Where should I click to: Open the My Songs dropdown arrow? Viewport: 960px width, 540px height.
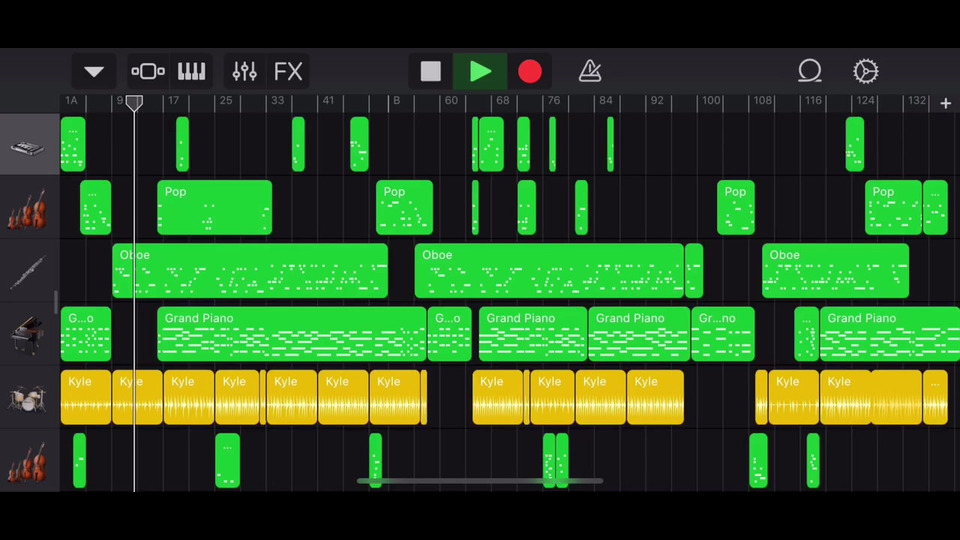(x=94, y=72)
